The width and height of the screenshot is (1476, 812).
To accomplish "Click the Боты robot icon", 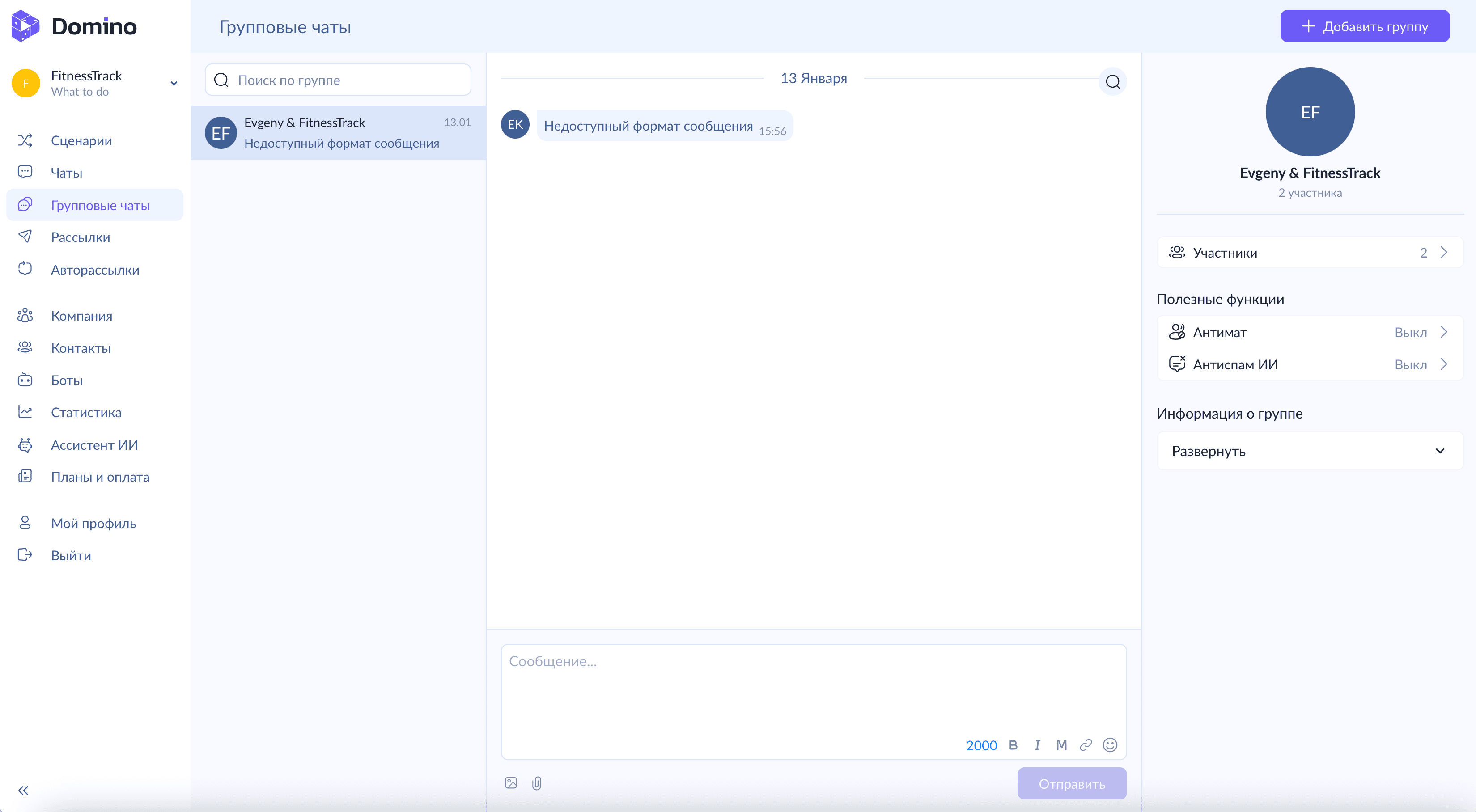I will (25, 380).
